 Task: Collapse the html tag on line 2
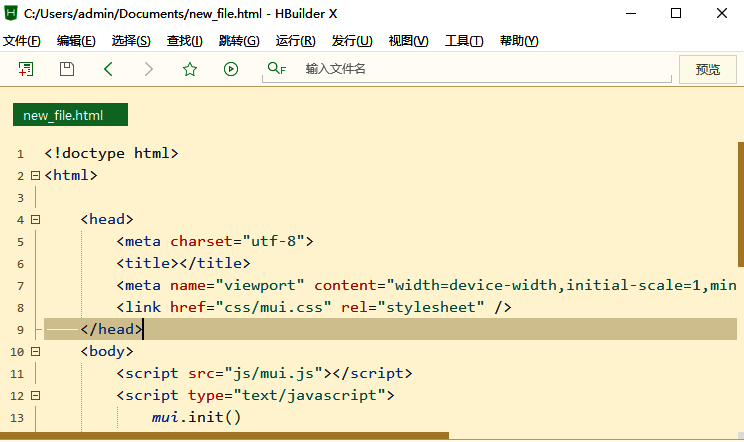point(35,175)
